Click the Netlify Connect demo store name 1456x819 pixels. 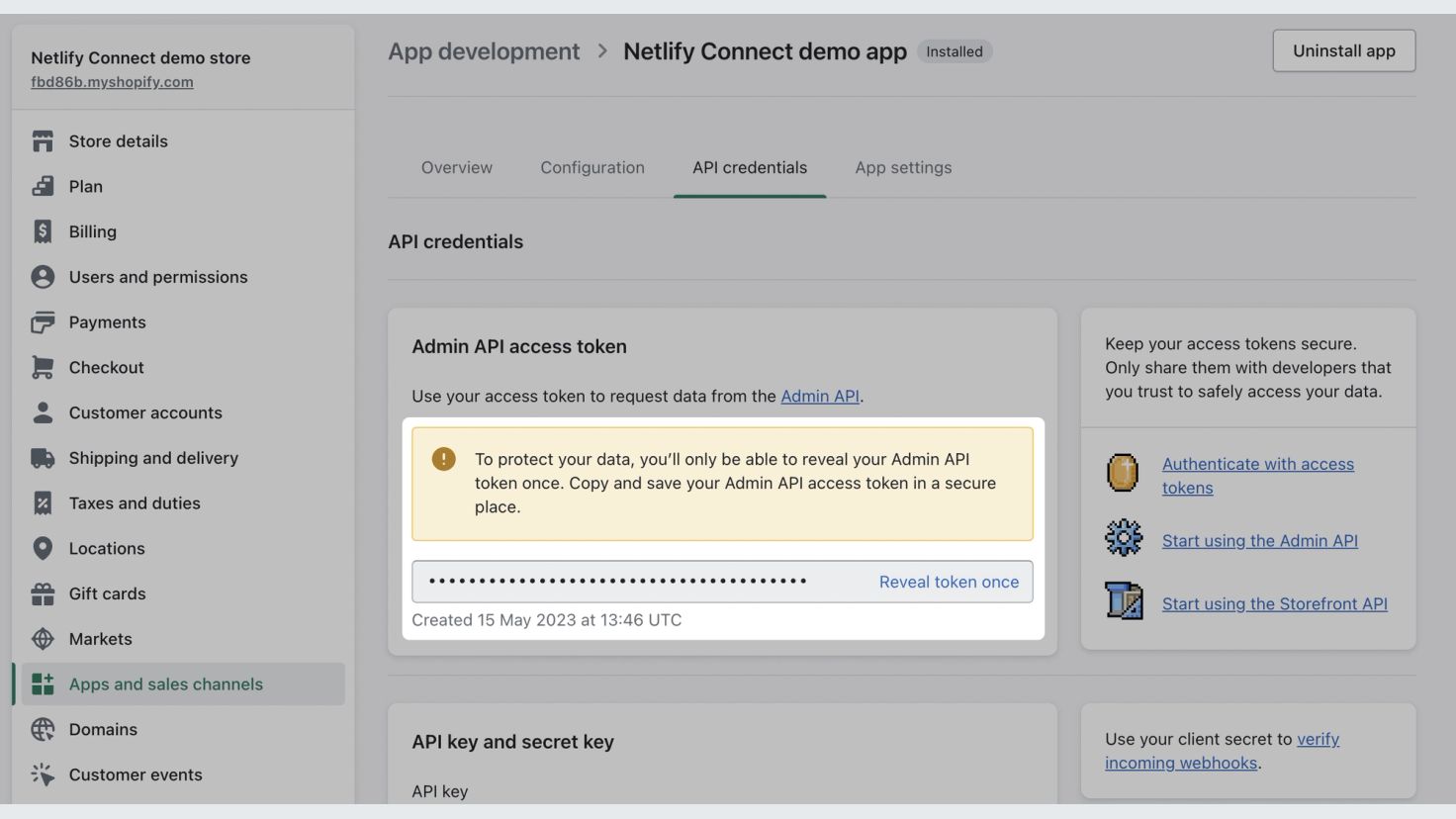(x=140, y=57)
